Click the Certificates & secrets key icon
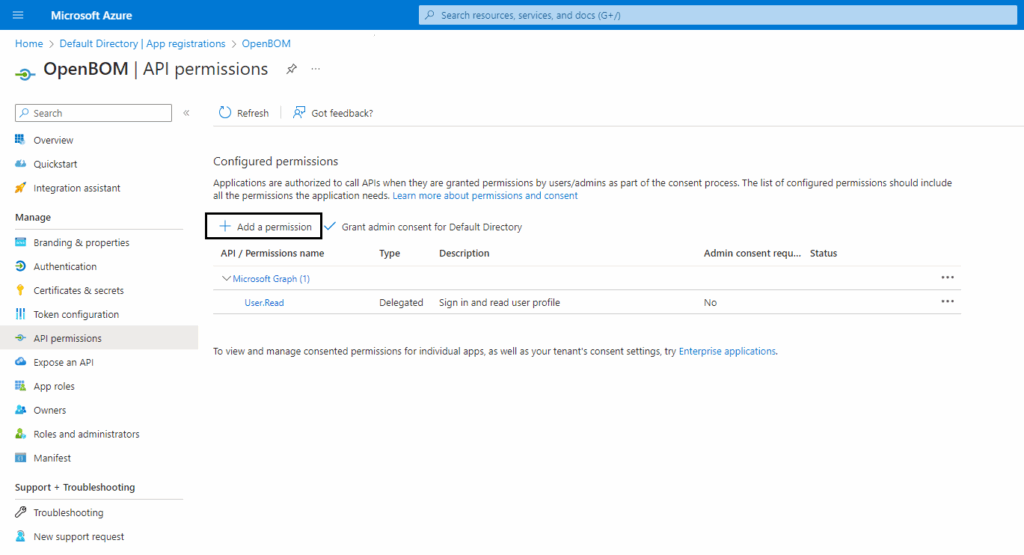The width and height of the screenshot is (1024, 555). tap(20, 290)
